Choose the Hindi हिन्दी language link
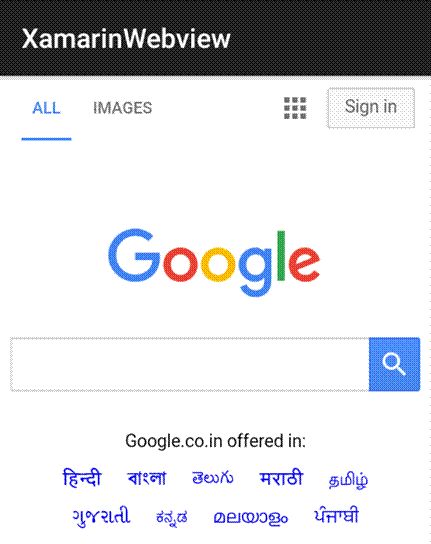 click(82, 478)
